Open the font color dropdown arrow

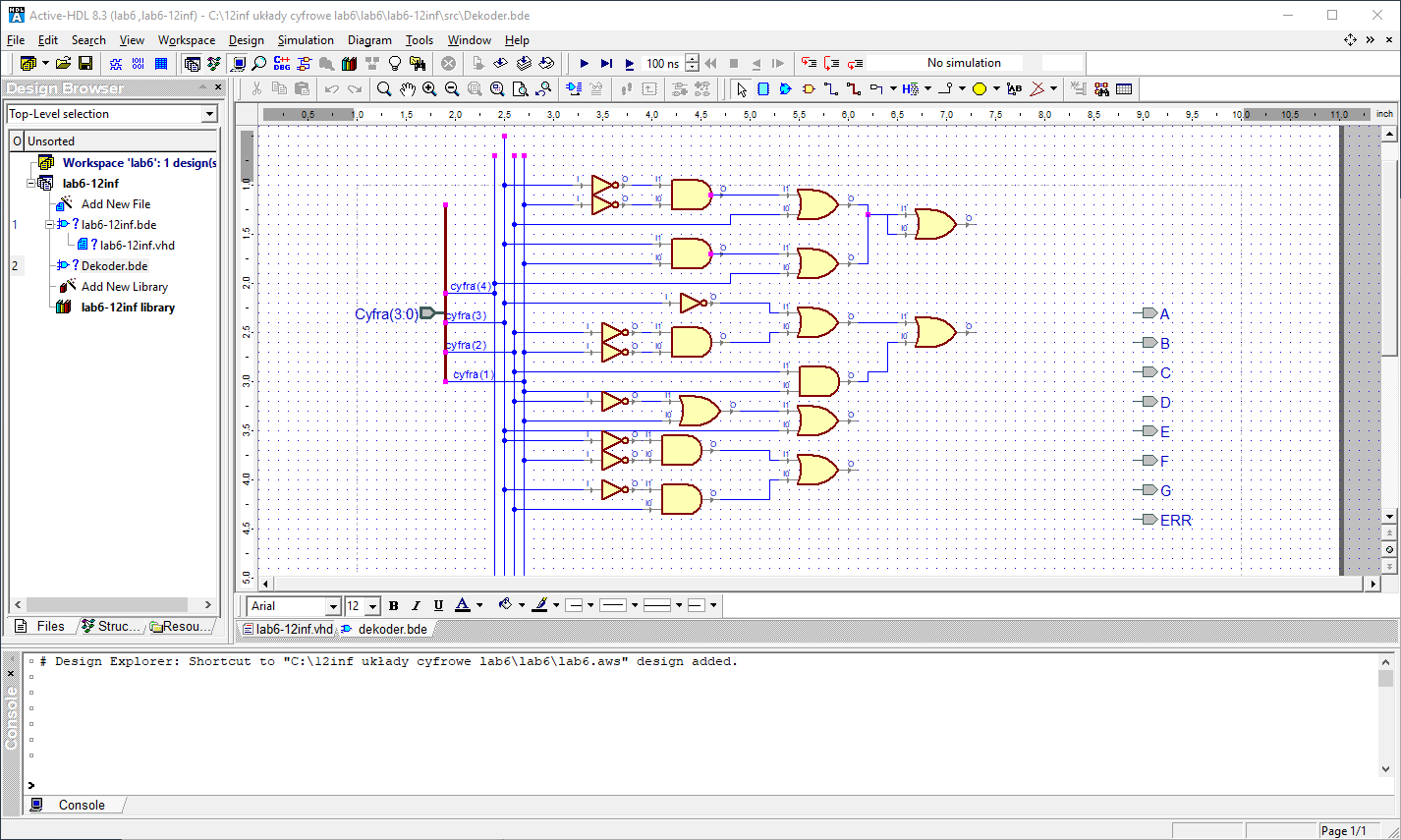479,605
